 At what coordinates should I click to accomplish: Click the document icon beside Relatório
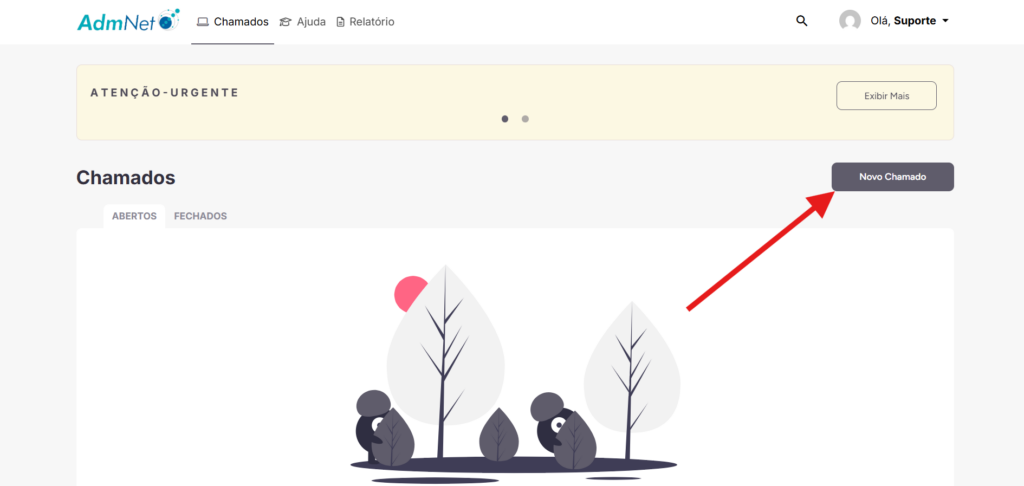[340, 22]
